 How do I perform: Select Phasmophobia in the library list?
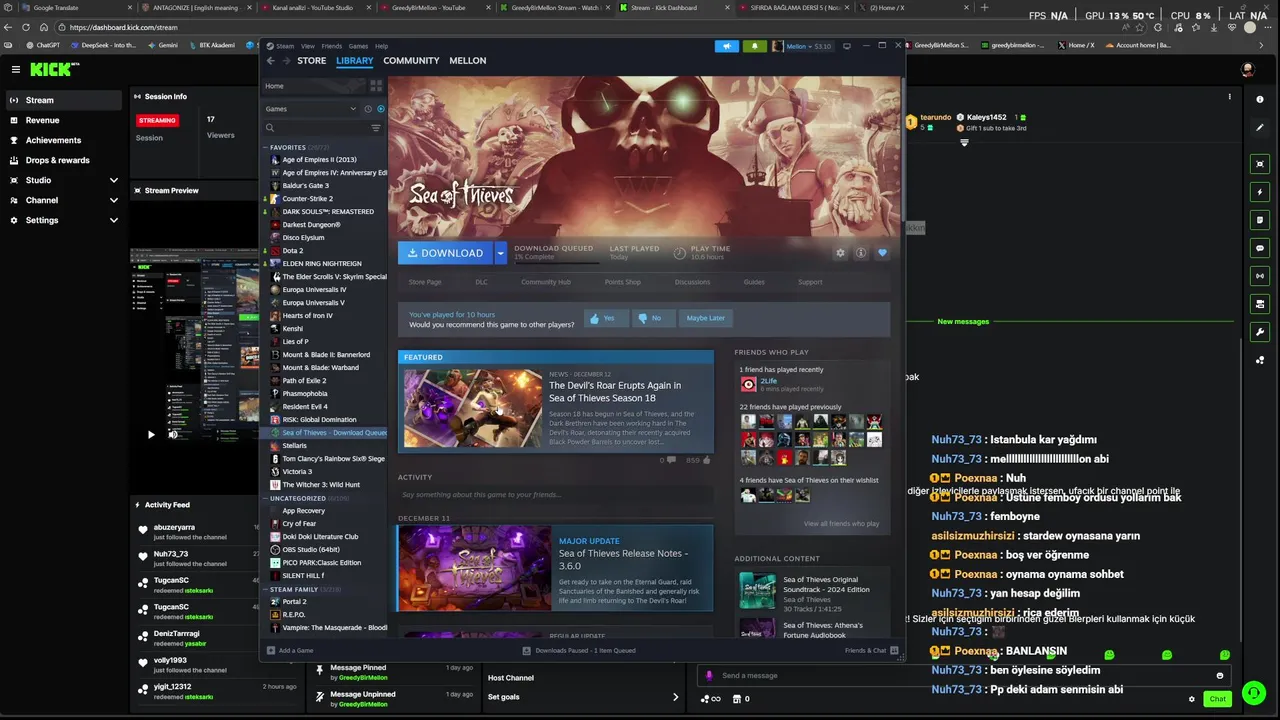coord(304,394)
